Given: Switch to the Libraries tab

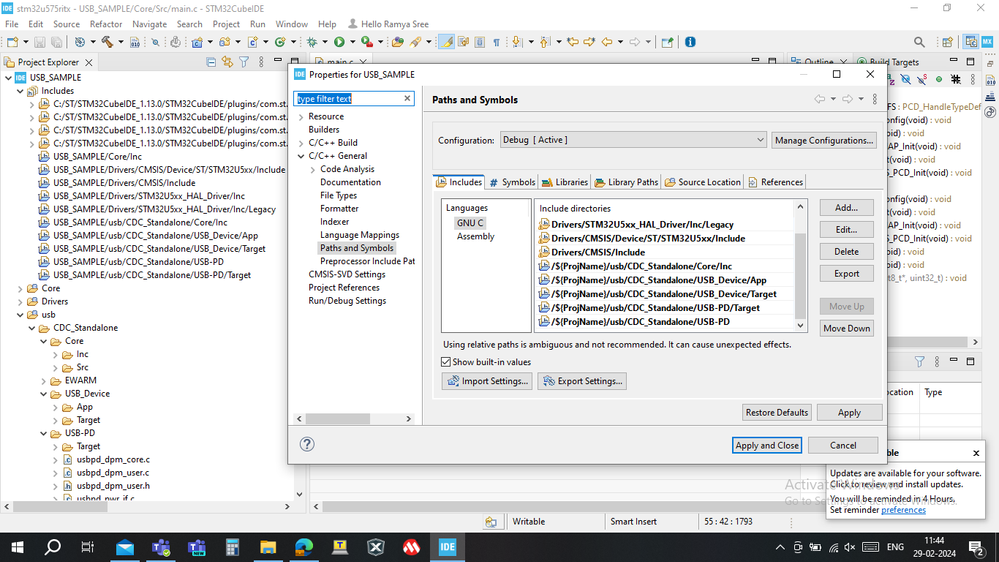Looking at the screenshot, I should pos(564,182).
